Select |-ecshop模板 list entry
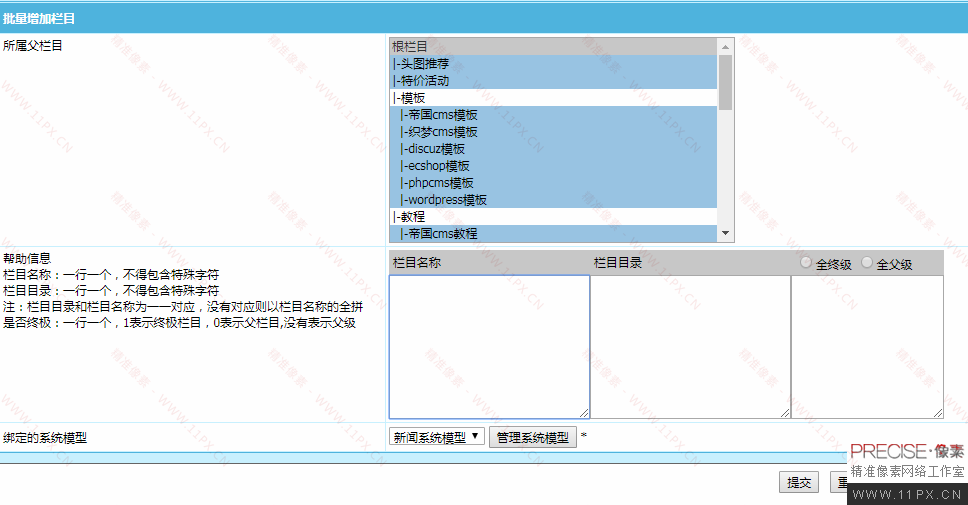Viewport: 968px width, 505px height. [x=553, y=165]
